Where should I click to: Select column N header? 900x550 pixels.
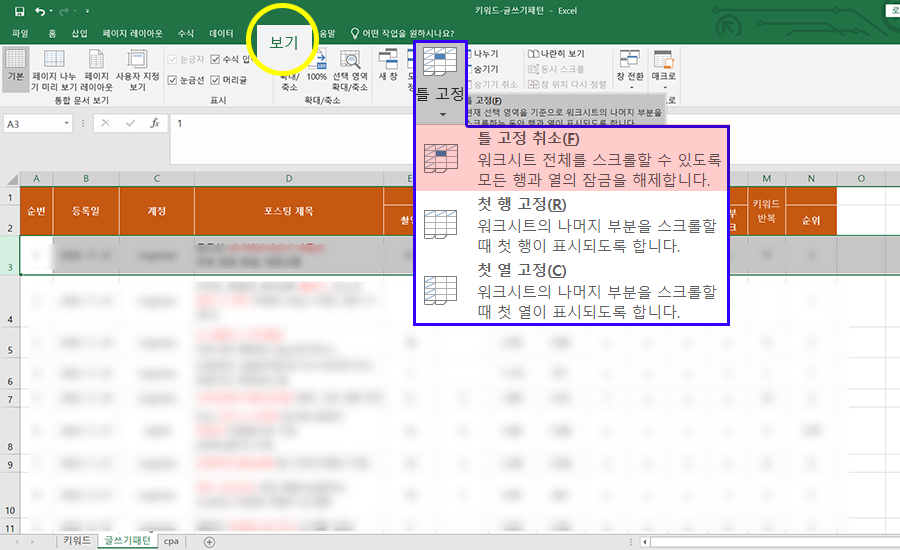pyautogui.click(x=811, y=179)
